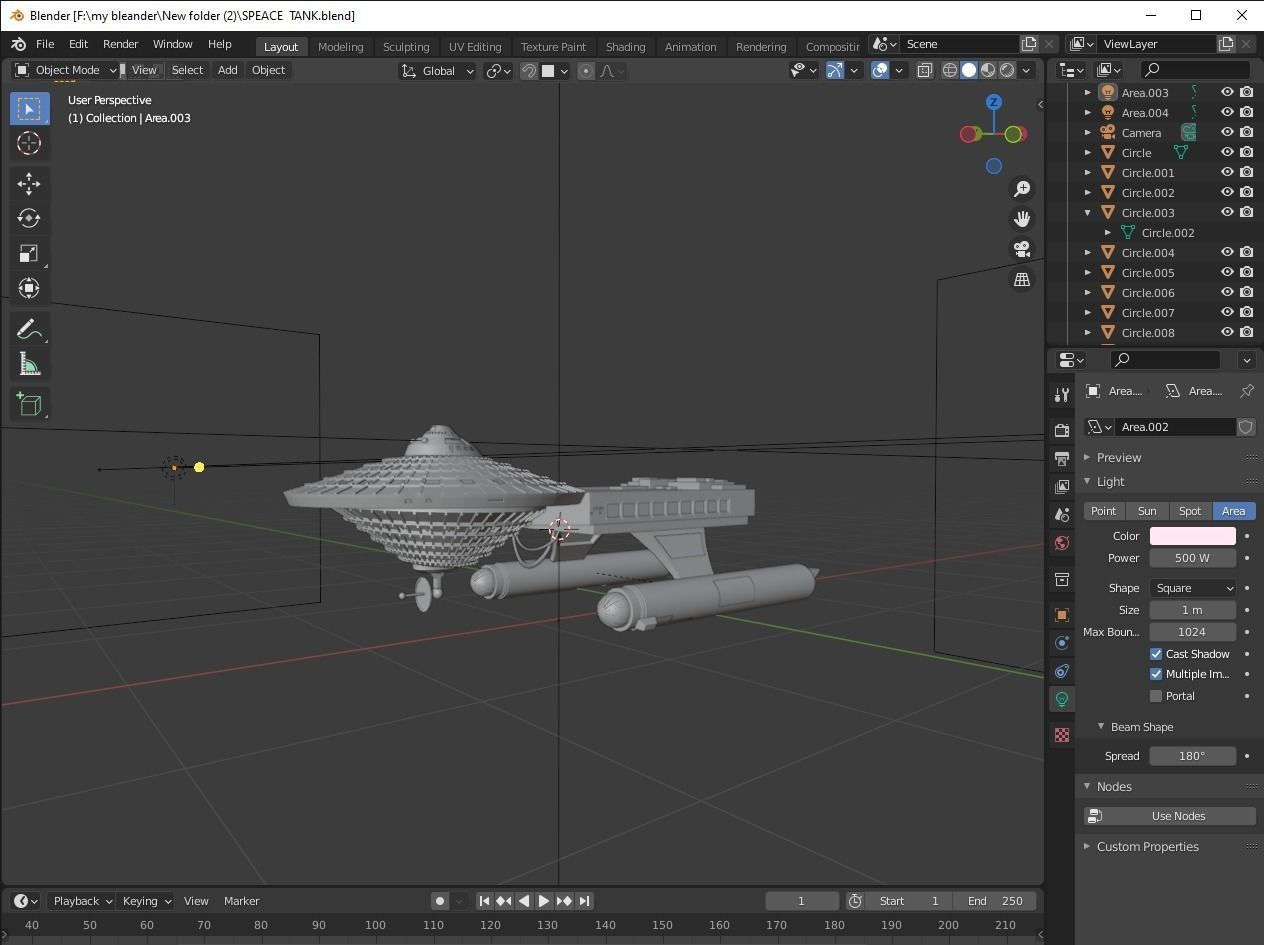
Task: Select the Add Cube tool
Action: (29, 405)
